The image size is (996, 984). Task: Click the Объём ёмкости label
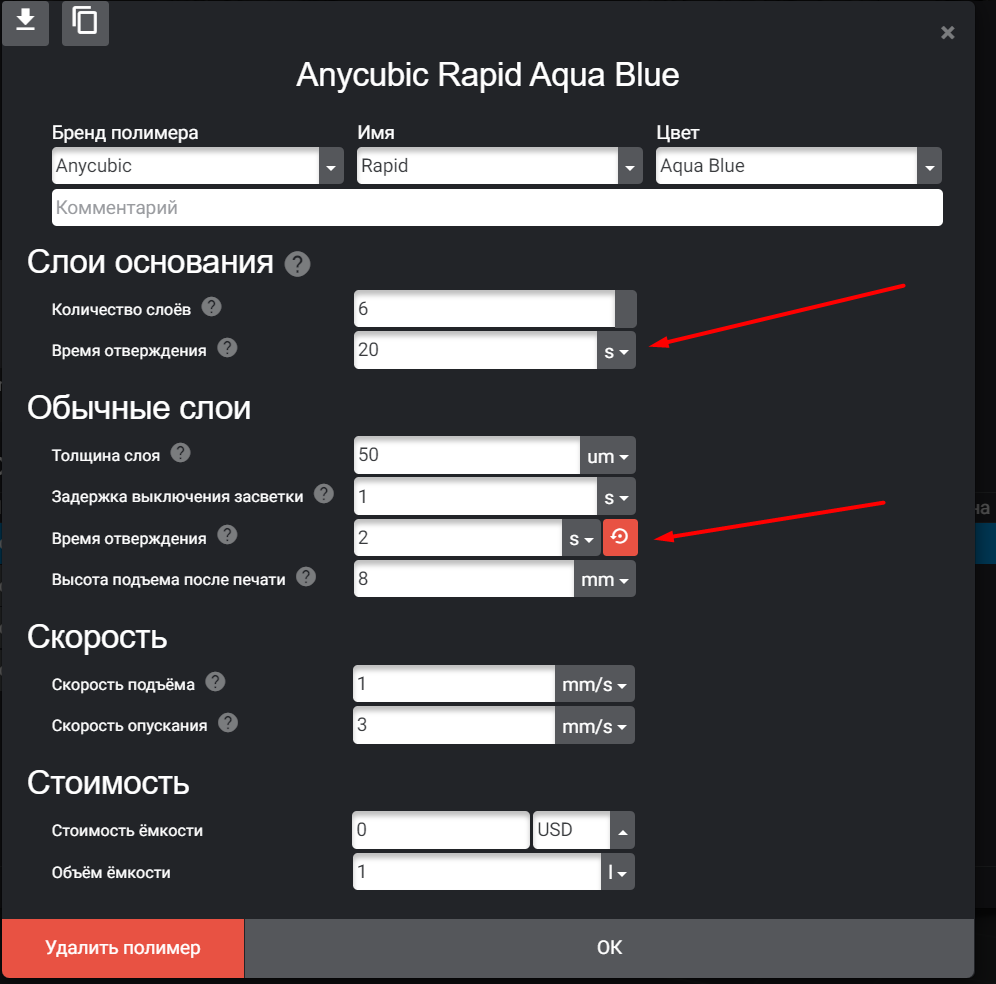click(111, 873)
